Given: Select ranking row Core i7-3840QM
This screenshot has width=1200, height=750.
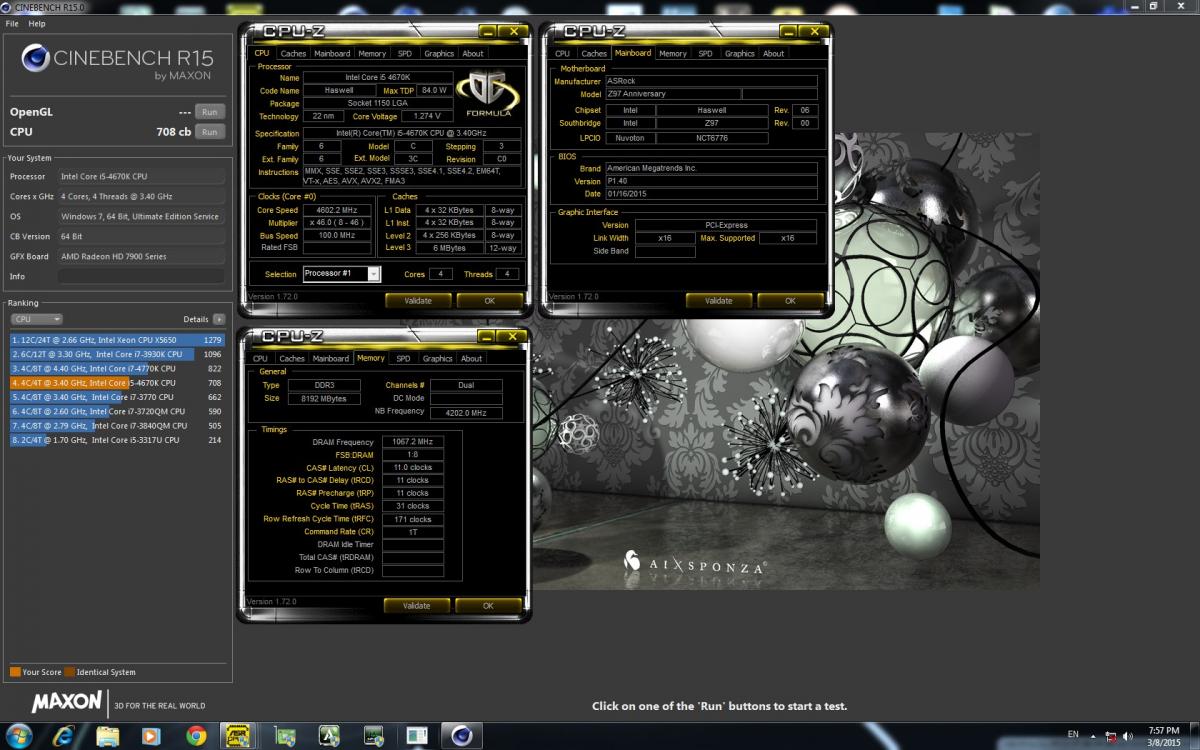Looking at the screenshot, I should click(118, 425).
